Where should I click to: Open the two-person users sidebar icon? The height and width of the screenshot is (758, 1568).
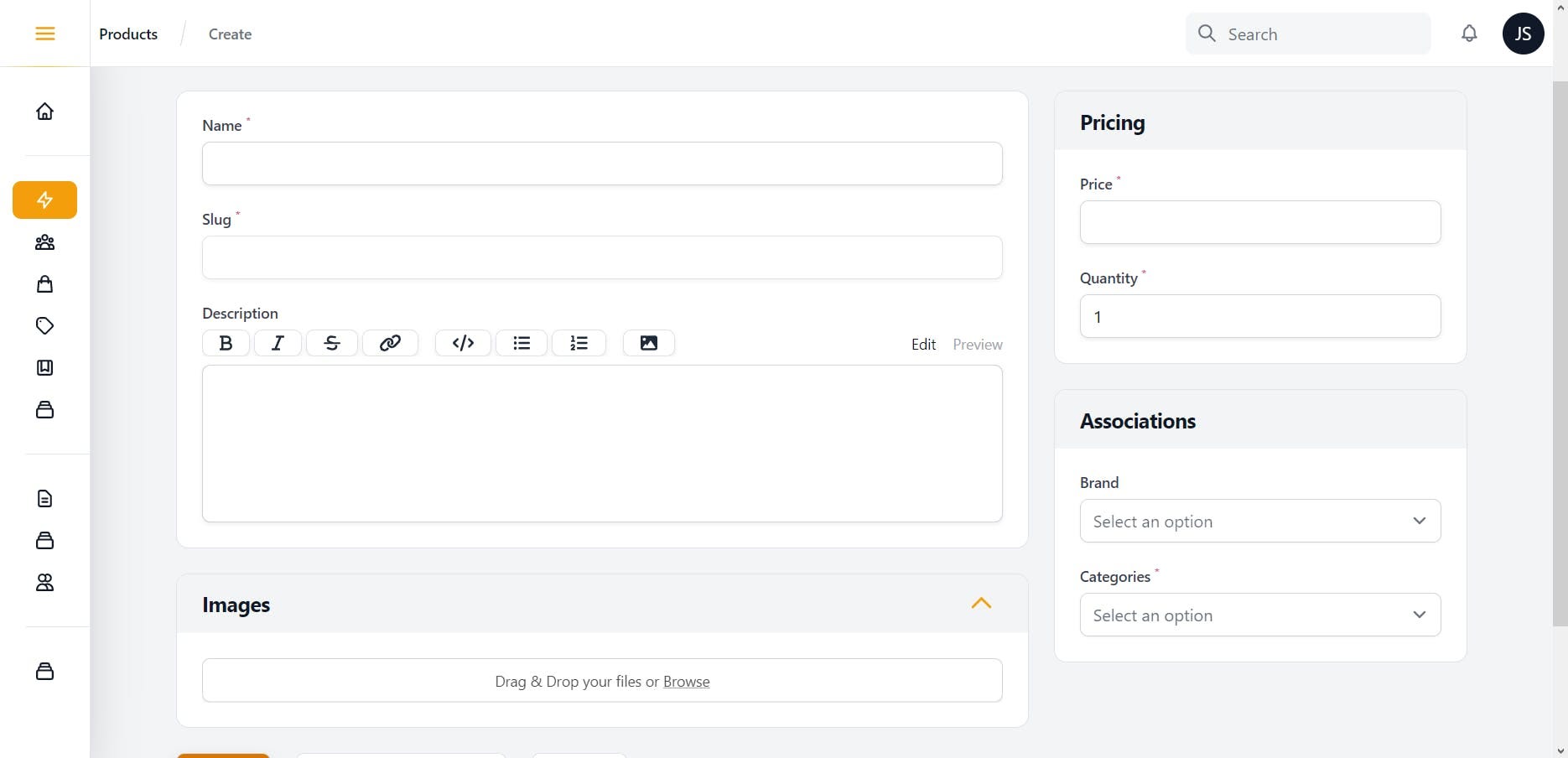(x=45, y=583)
